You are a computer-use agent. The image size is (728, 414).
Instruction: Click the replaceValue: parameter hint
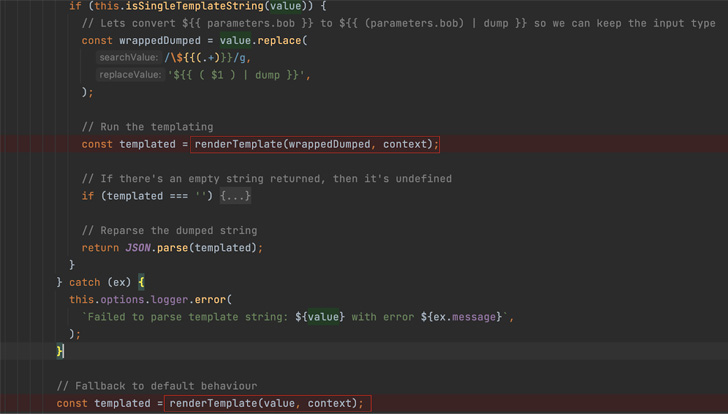pos(130,75)
